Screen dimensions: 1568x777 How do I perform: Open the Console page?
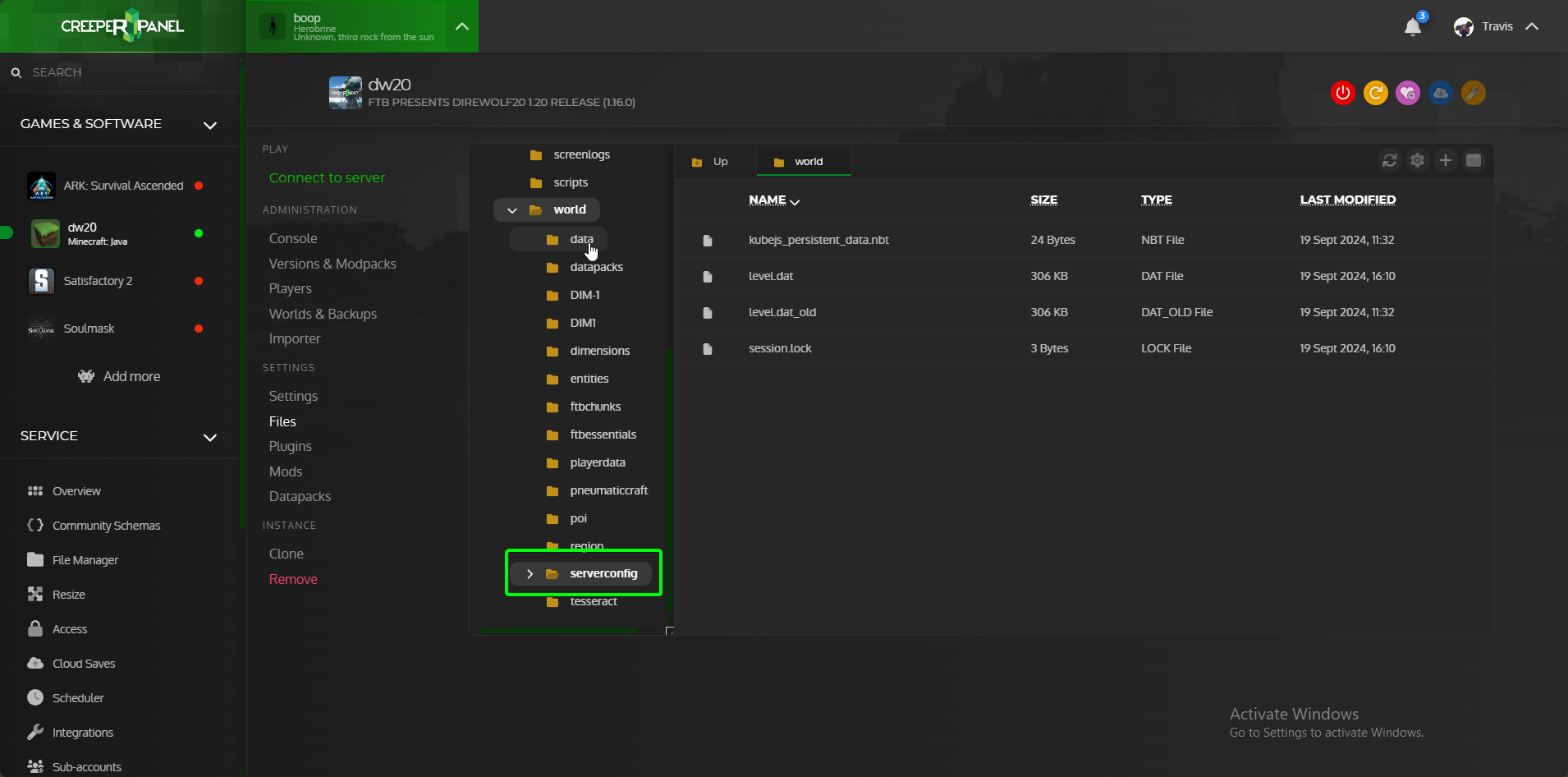click(x=293, y=238)
